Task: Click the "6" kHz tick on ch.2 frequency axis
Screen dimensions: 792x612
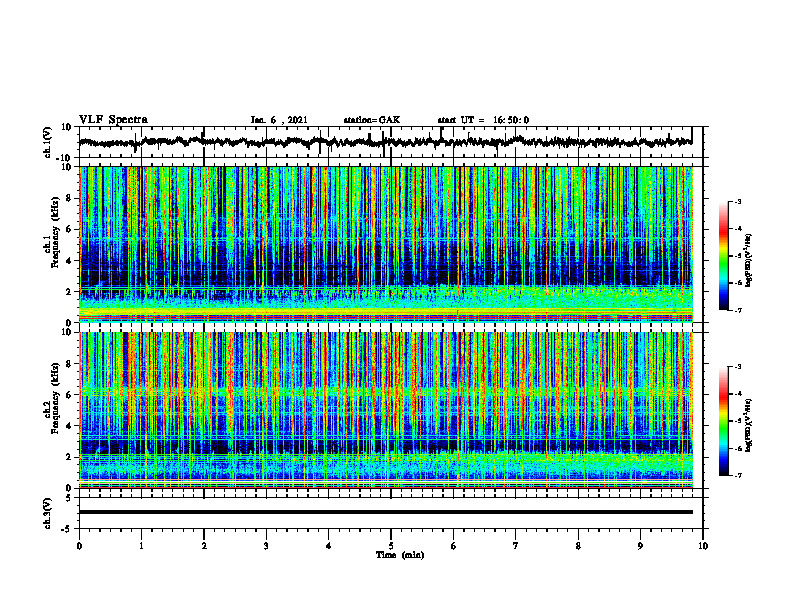Action: pos(70,395)
